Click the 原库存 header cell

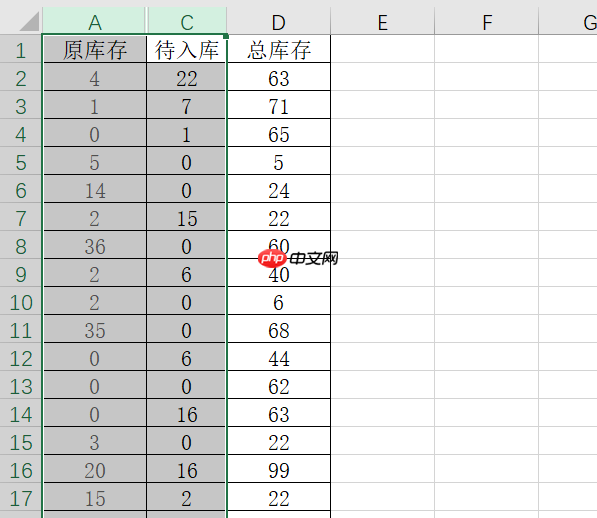click(95, 49)
